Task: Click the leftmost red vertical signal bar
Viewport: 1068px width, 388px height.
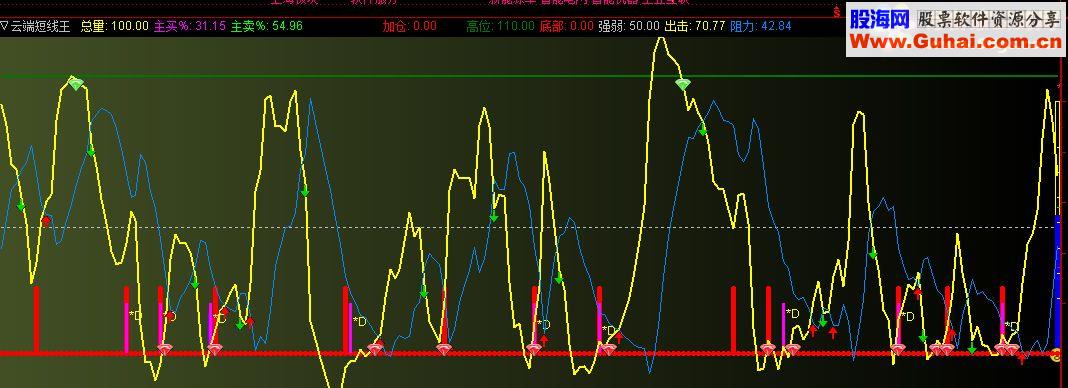Action: pos(37,319)
